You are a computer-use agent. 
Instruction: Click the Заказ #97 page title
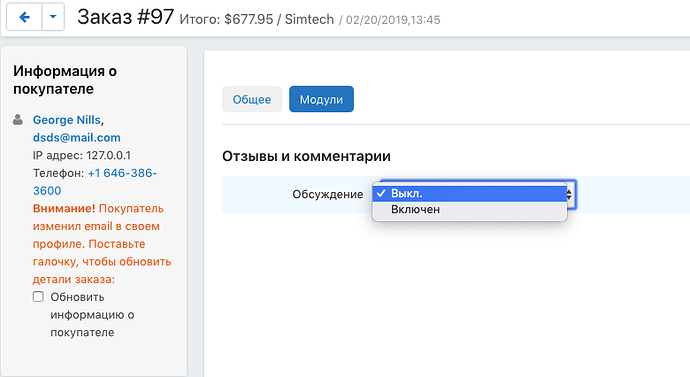[125, 17]
